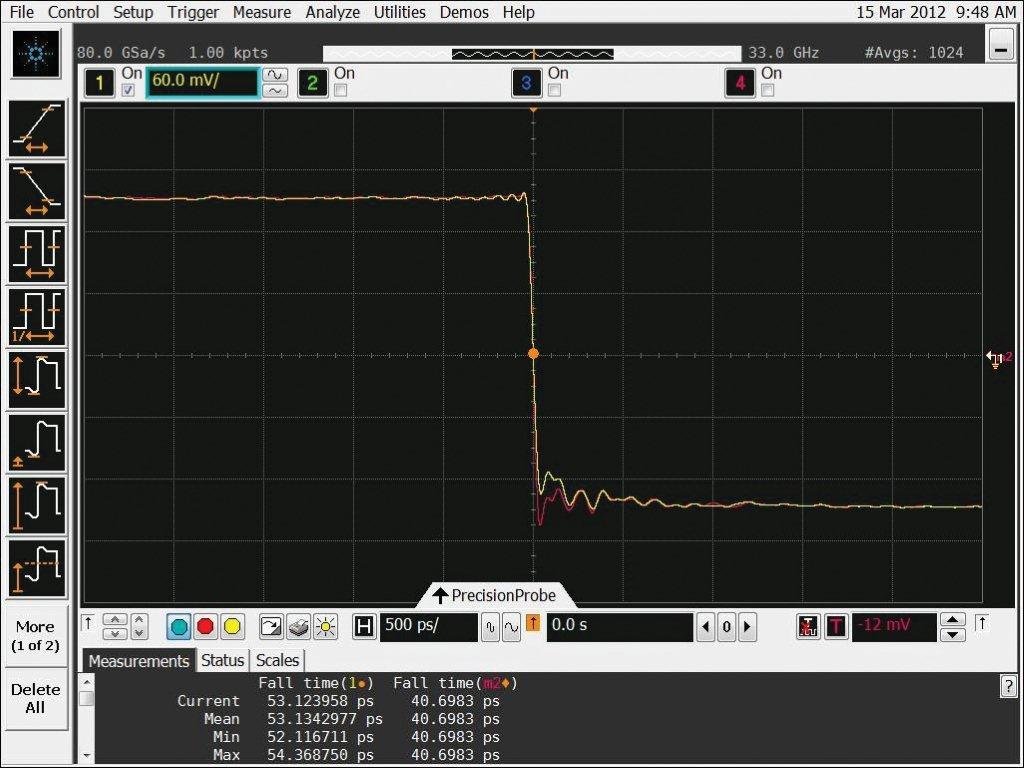Click the rise time measurement icon
1024x768 pixels.
(37, 129)
